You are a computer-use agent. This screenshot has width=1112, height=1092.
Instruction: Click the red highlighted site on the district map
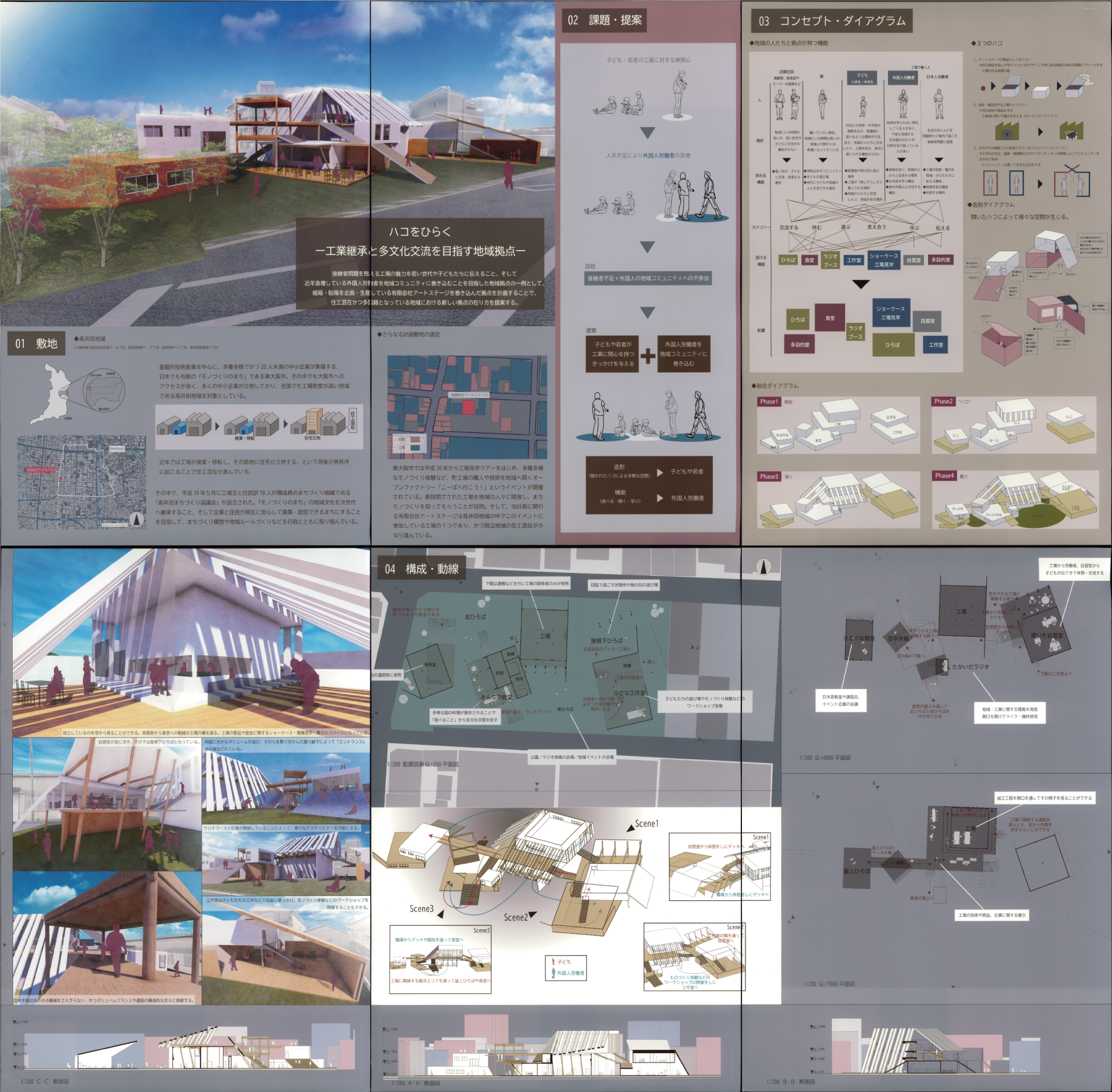(x=468, y=407)
